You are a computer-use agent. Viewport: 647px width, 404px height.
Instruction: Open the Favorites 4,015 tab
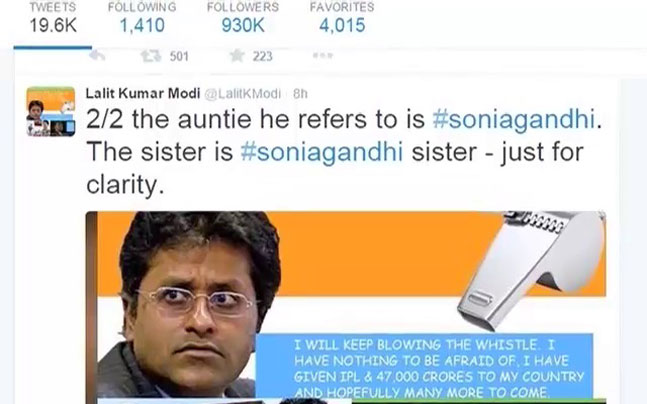[x=342, y=19]
